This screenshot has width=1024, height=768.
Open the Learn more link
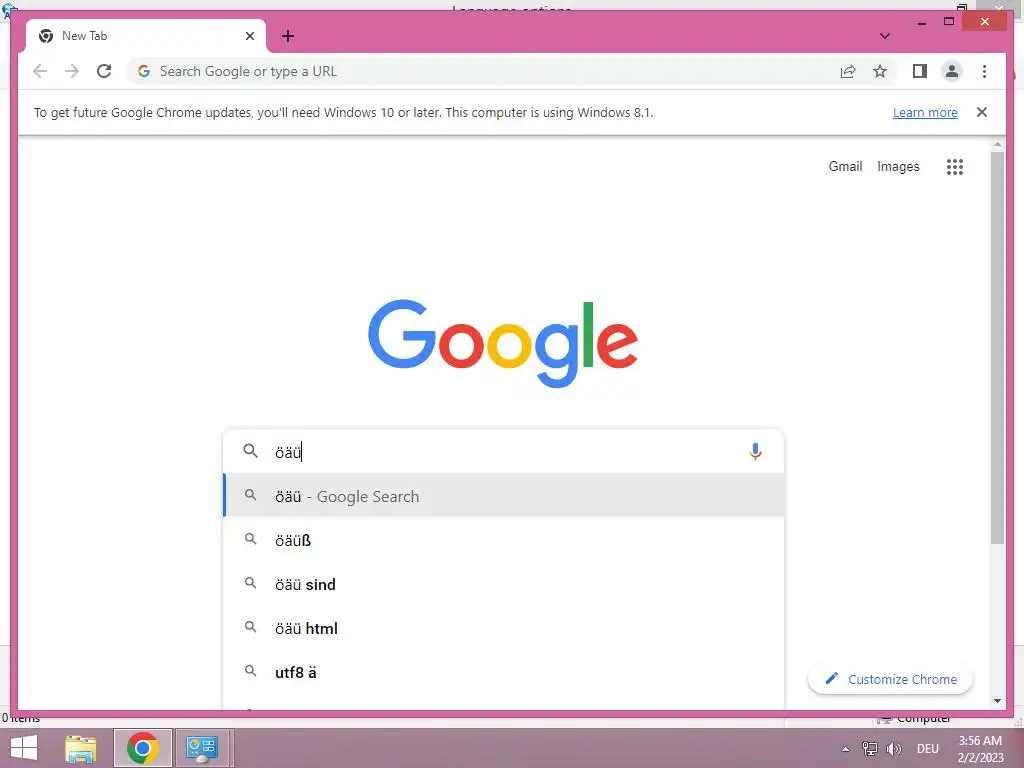[925, 112]
